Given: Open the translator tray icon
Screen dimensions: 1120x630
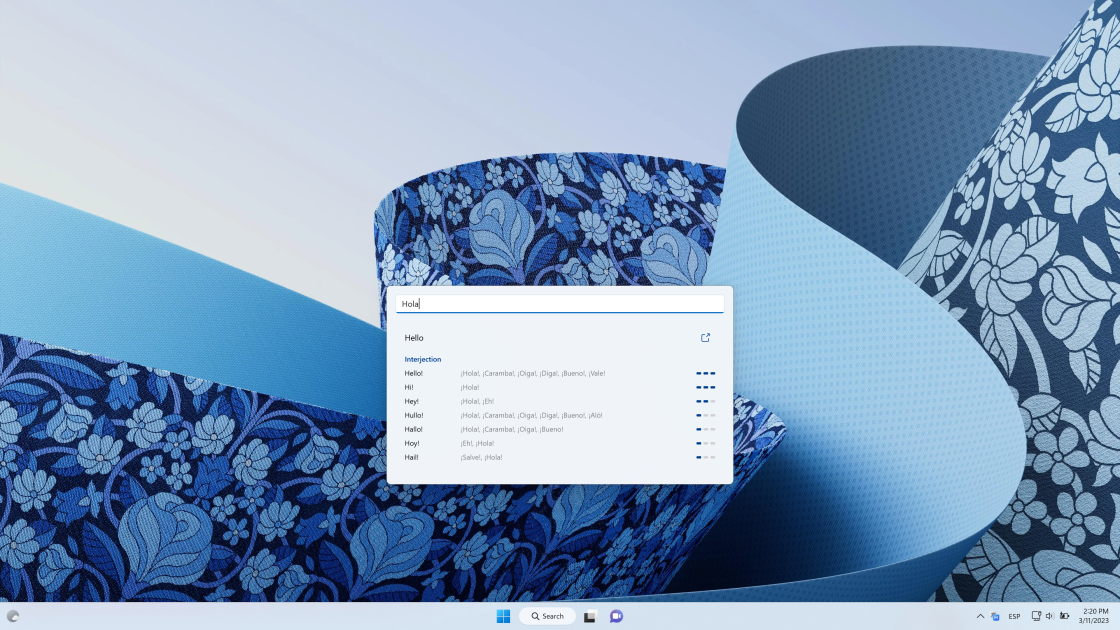Looking at the screenshot, I should 995,616.
